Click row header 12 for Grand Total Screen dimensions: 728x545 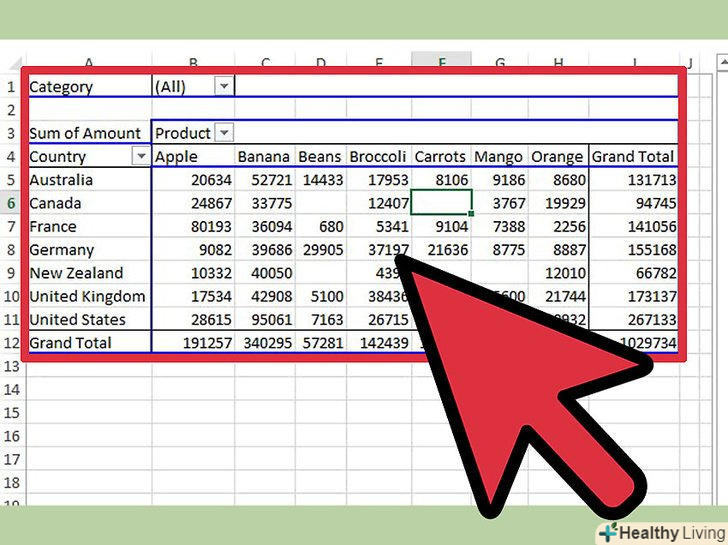point(10,343)
